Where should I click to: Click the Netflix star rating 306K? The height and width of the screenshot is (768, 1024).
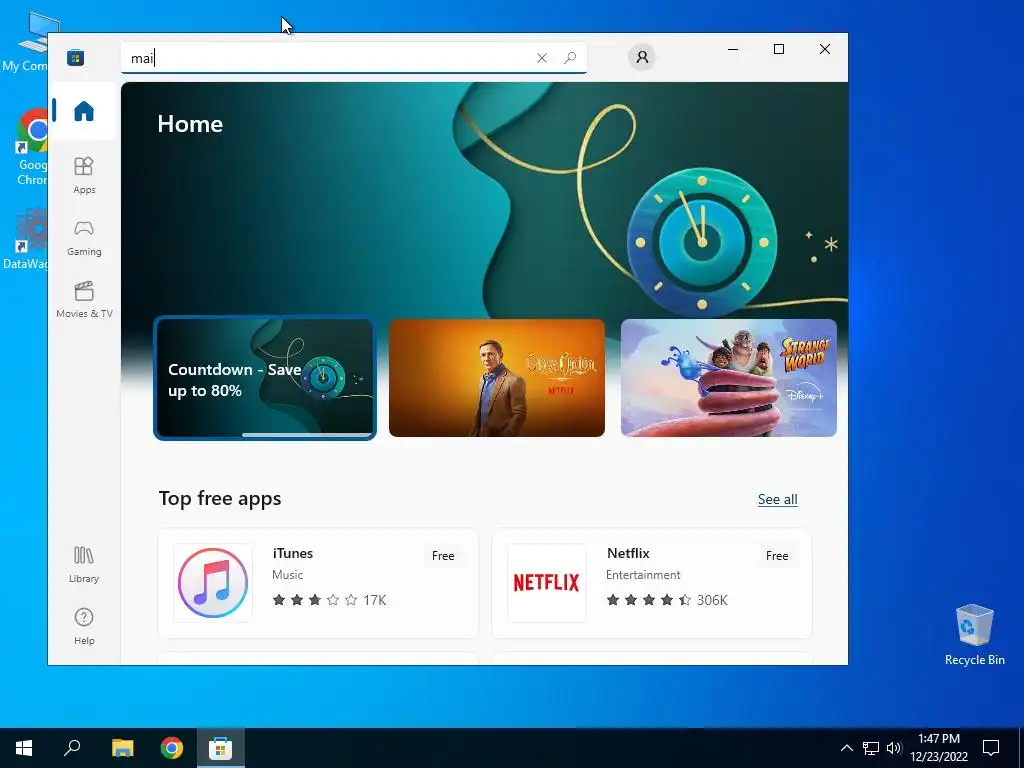(x=667, y=600)
